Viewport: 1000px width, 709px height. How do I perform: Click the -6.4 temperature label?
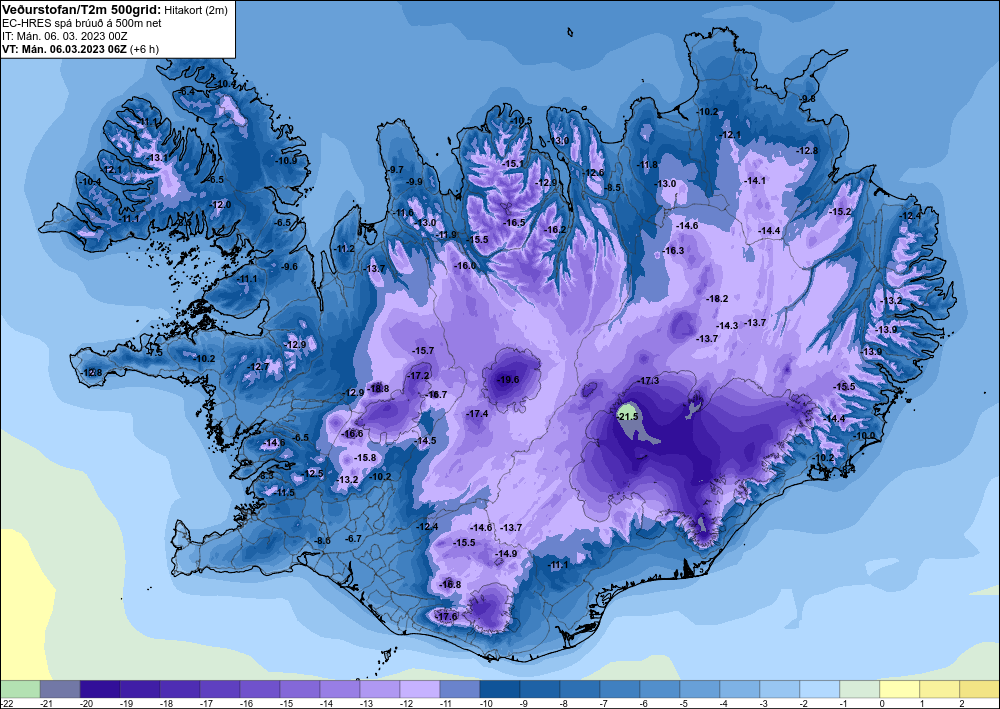(x=186, y=92)
